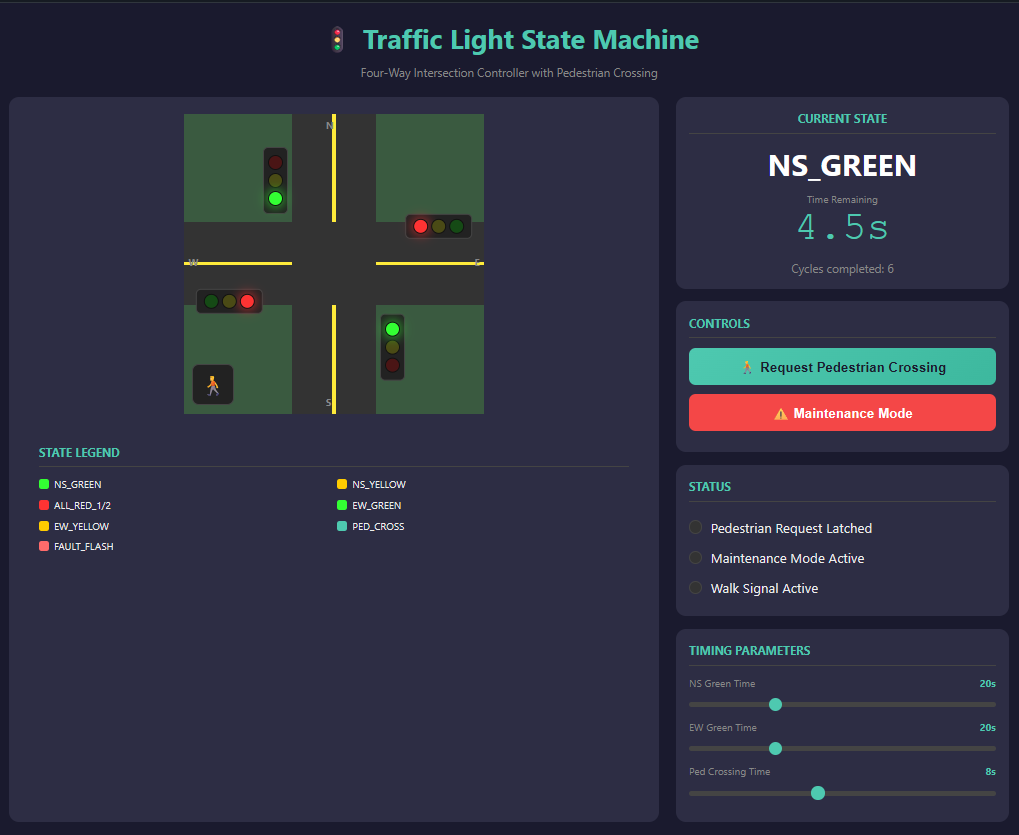Click the FAULT_FLASH legend color swatch
1019x835 pixels.
coord(44,547)
